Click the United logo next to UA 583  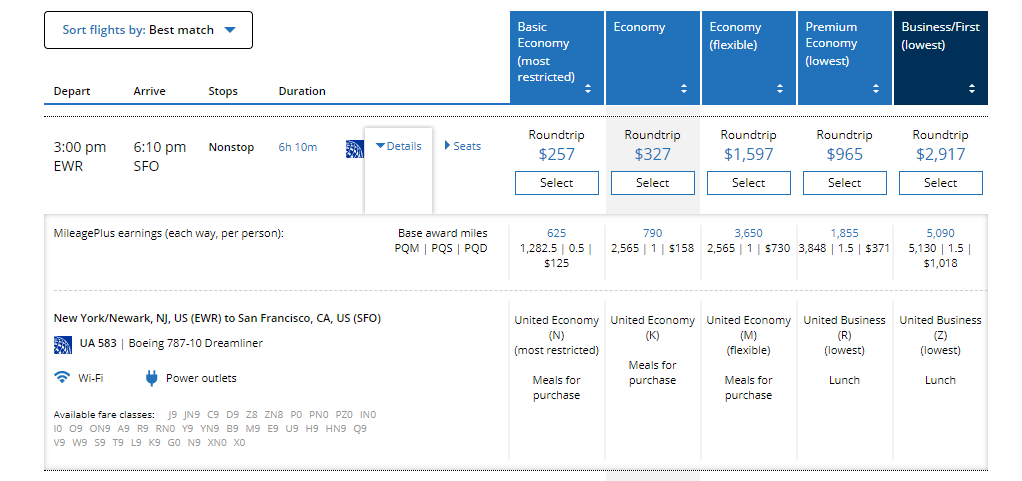coord(63,344)
